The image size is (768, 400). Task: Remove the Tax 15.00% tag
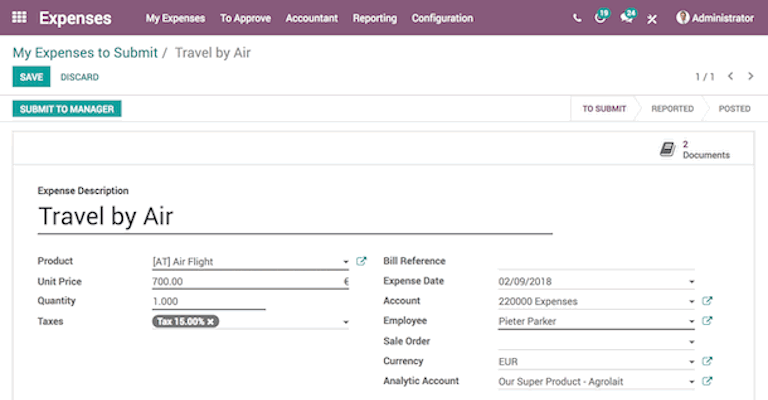211,322
